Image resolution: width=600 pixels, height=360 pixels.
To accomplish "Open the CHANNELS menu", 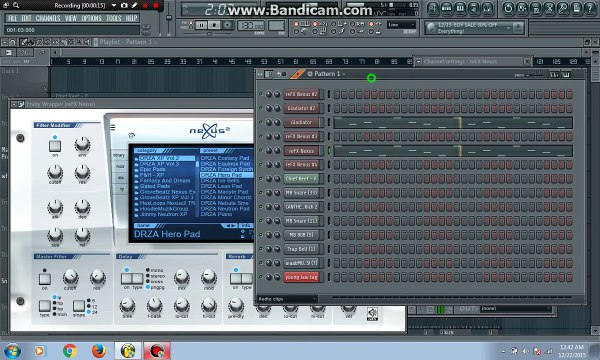I will (48, 18).
